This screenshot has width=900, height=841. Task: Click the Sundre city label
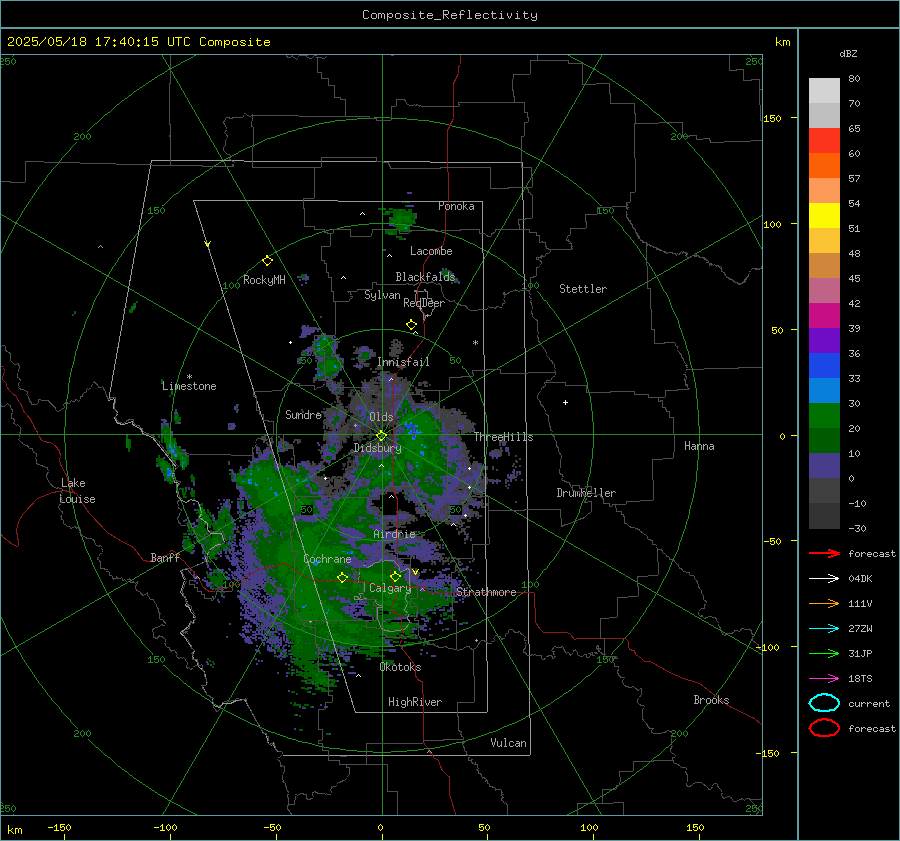(x=303, y=414)
